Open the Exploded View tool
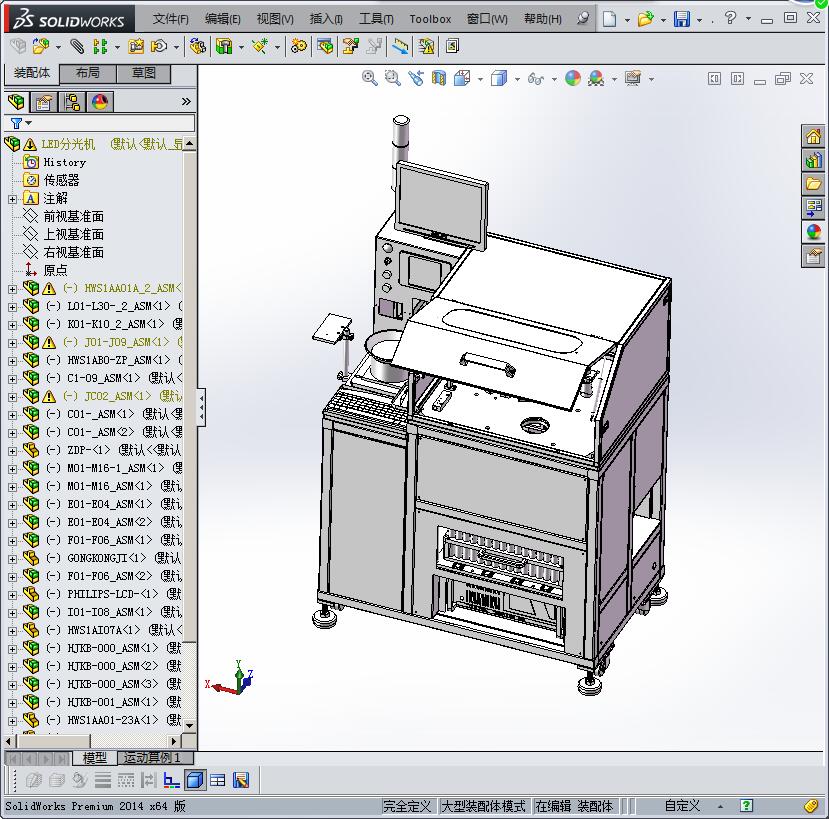Image resolution: width=829 pixels, height=819 pixels. click(x=351, y=47)
